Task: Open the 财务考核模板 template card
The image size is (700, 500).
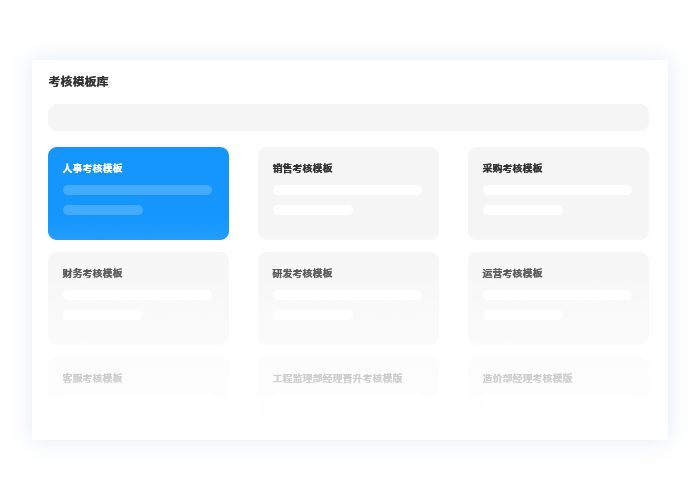Action: (138, 298)
